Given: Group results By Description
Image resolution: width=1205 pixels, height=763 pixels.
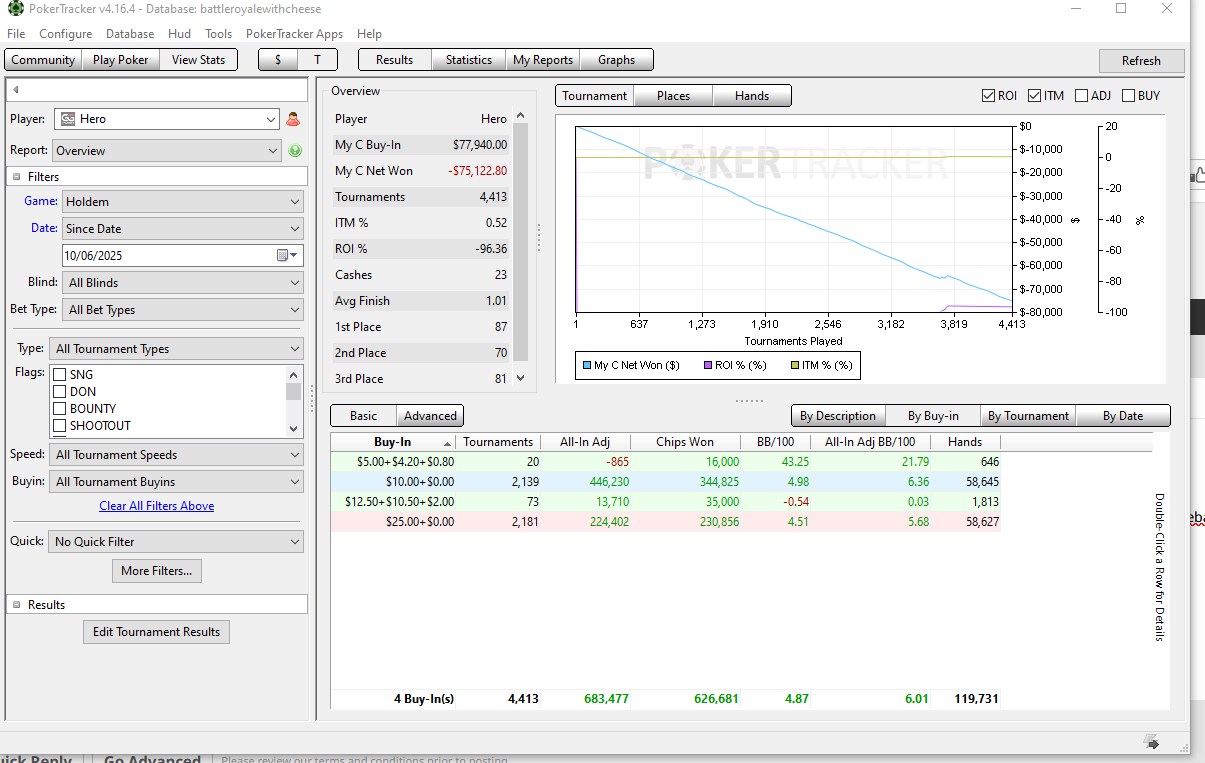Looking at the screenshot, I should (x=838, y=416).
